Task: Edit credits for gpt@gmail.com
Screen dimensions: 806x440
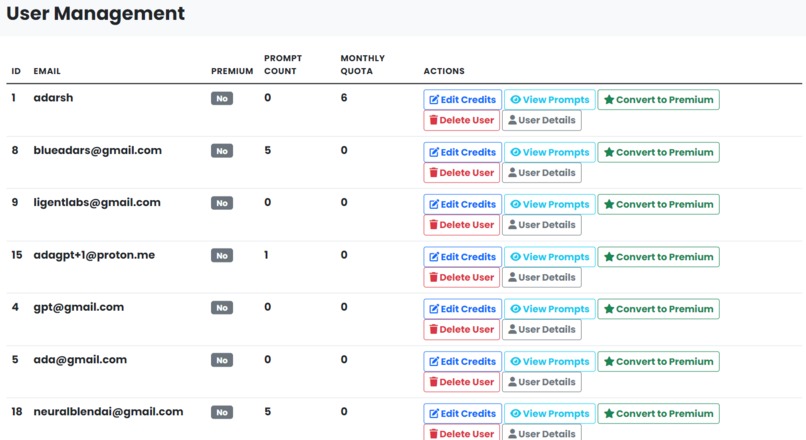Action: [x=463, y=309]
